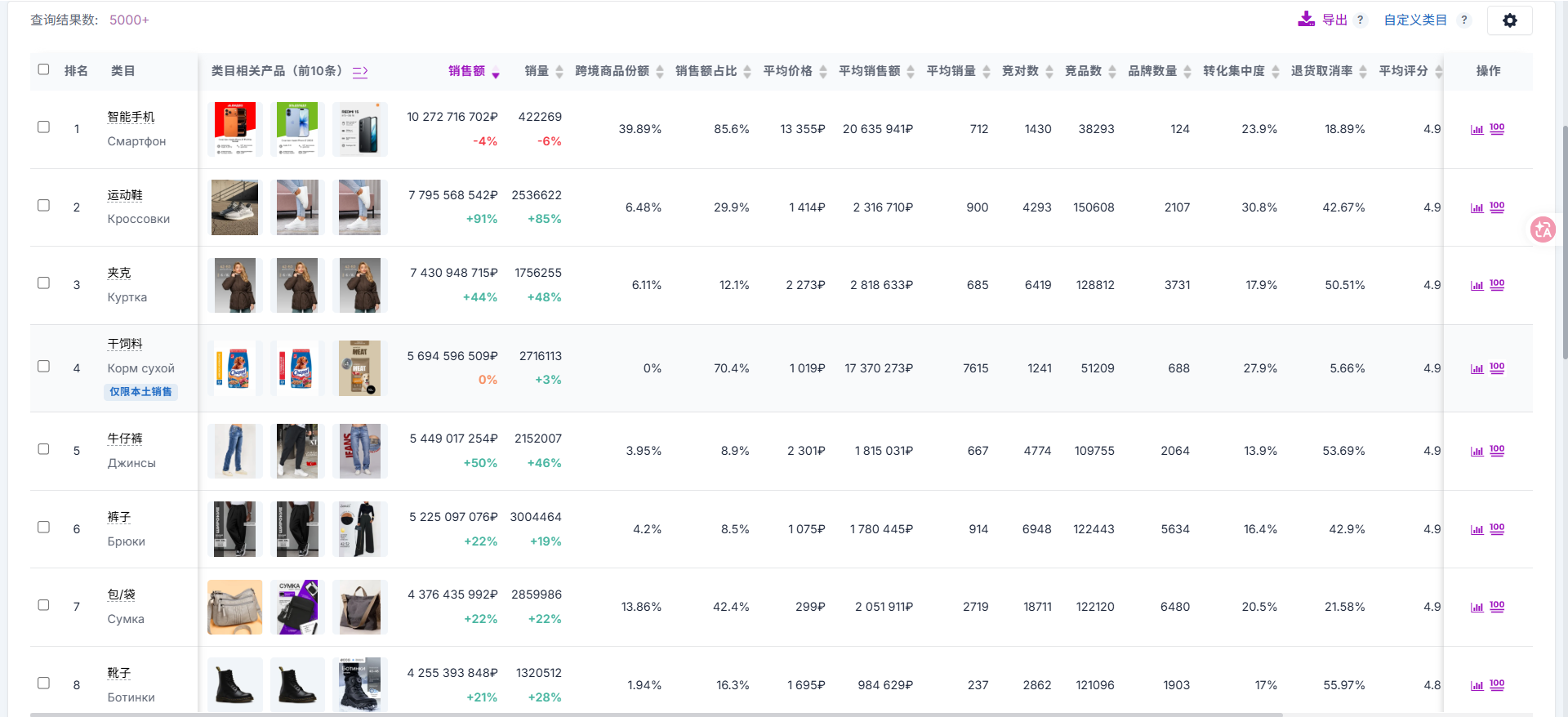Click the export download icon
Viewport: 1568px width, 717px height.
[1306, 20]
